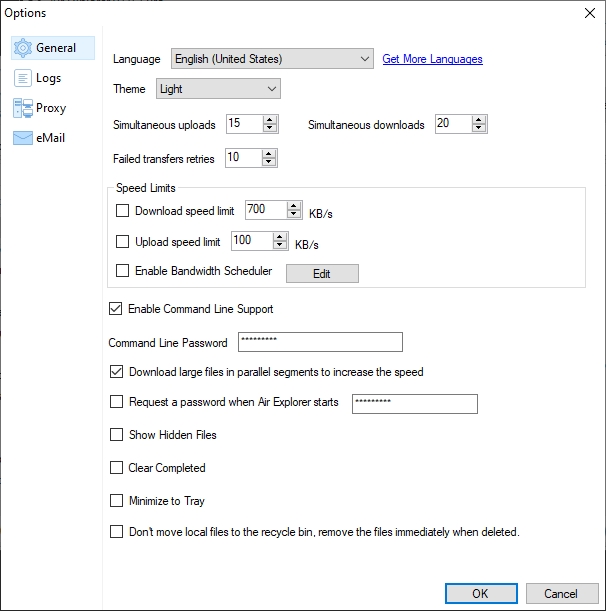Check Show Hidden Files option
The image size is (606, 611).
point(116,434)
